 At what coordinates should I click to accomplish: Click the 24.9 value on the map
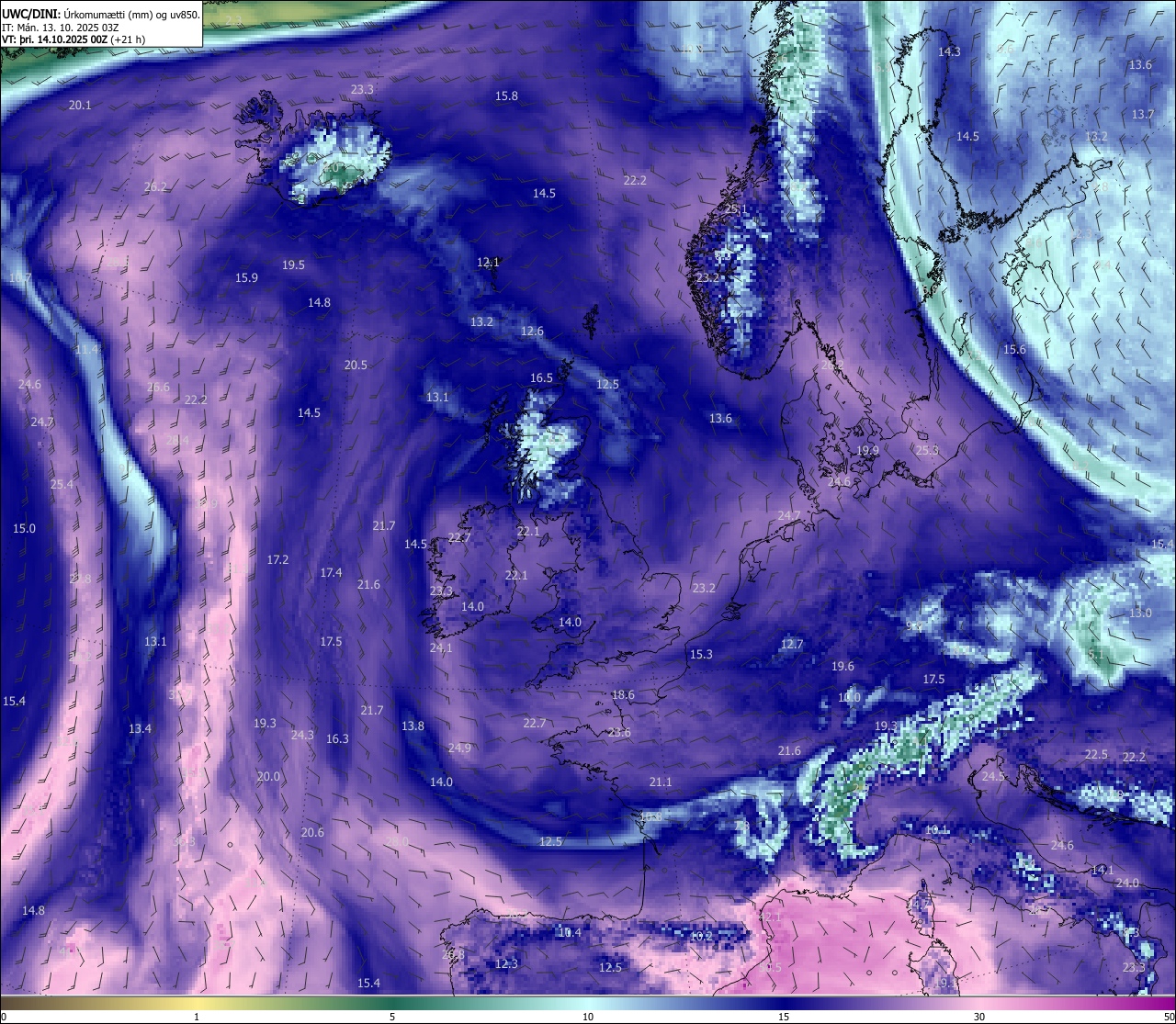click(459, 748)
